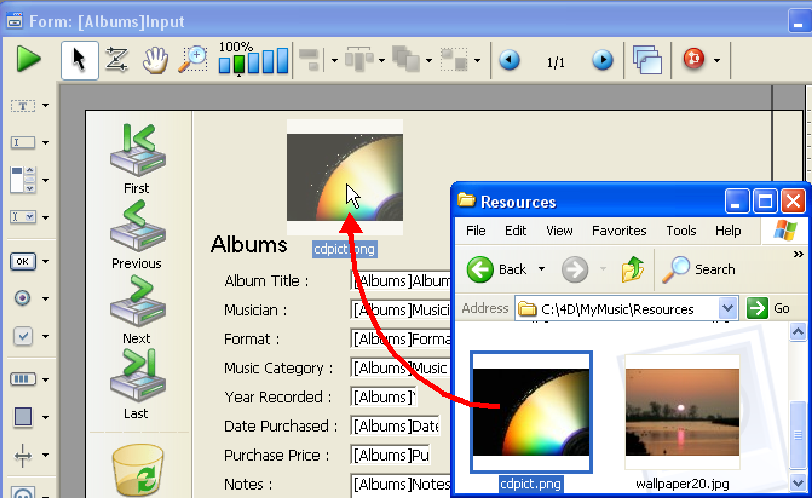Image resolution: width=812 pixels, height=498 pixels.
Task: Click the [Albums]Year Recorded field
Action: (383, 397)
